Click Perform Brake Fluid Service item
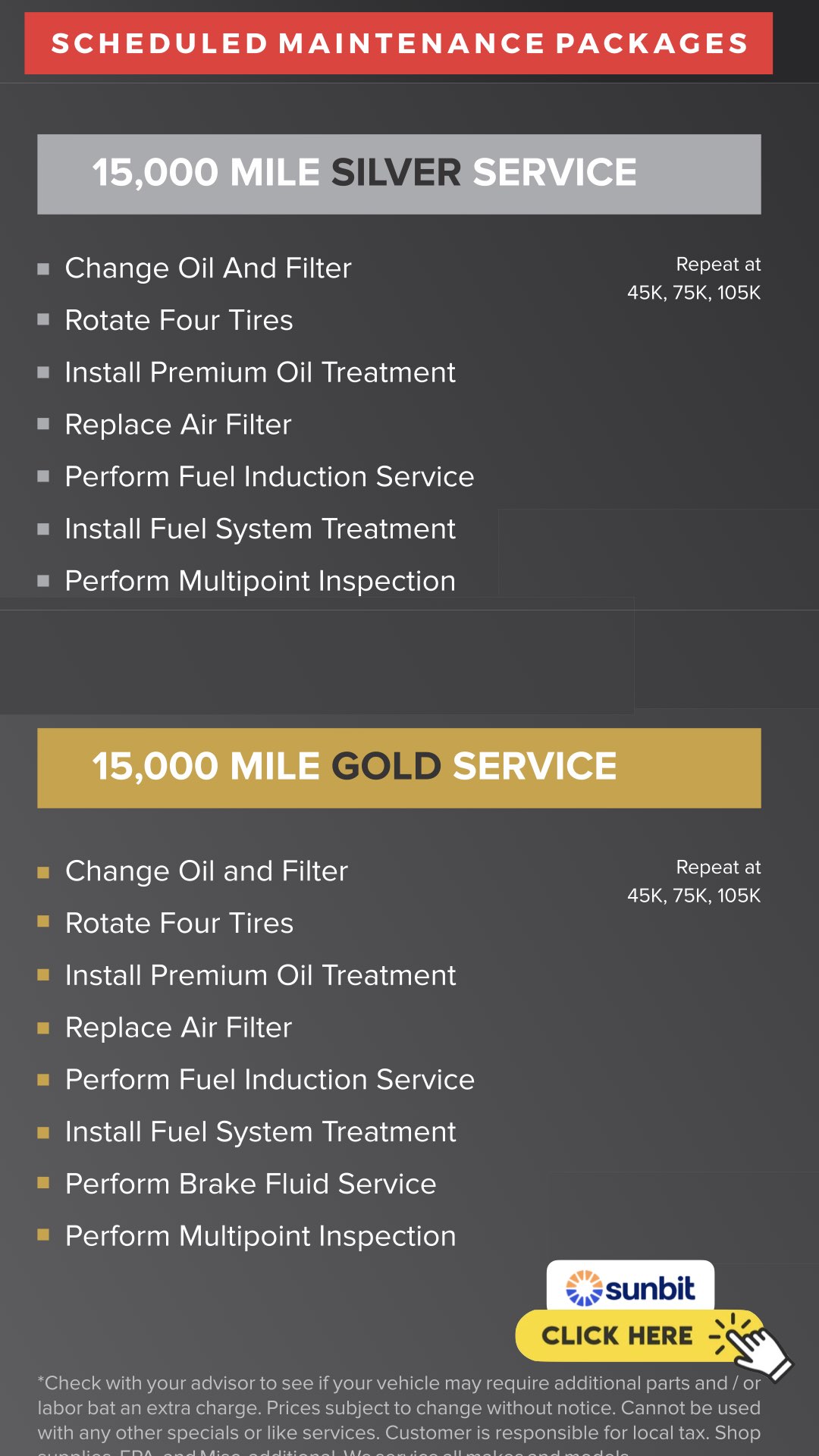 click(250, 1184)
